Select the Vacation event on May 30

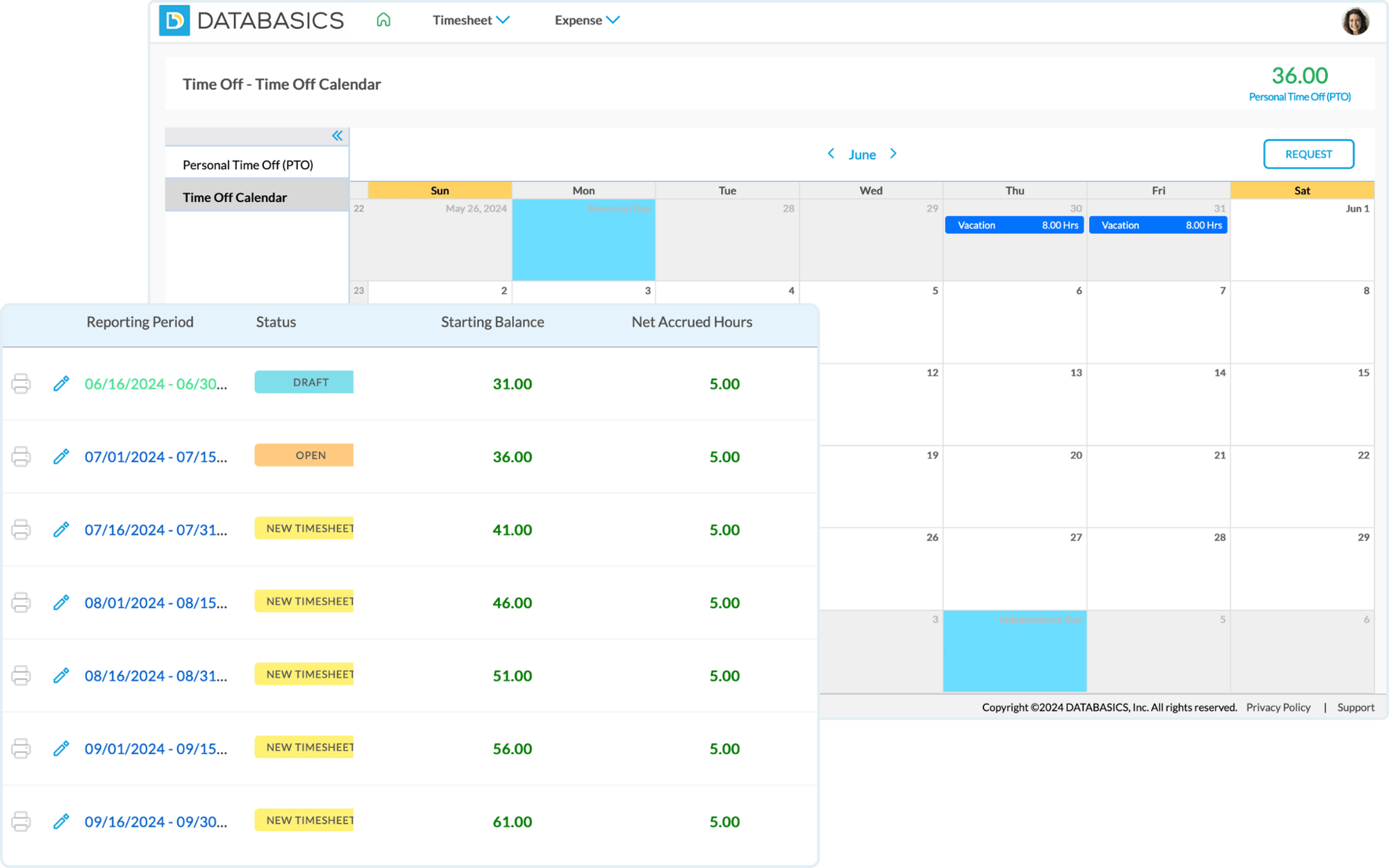(1014, 225)
